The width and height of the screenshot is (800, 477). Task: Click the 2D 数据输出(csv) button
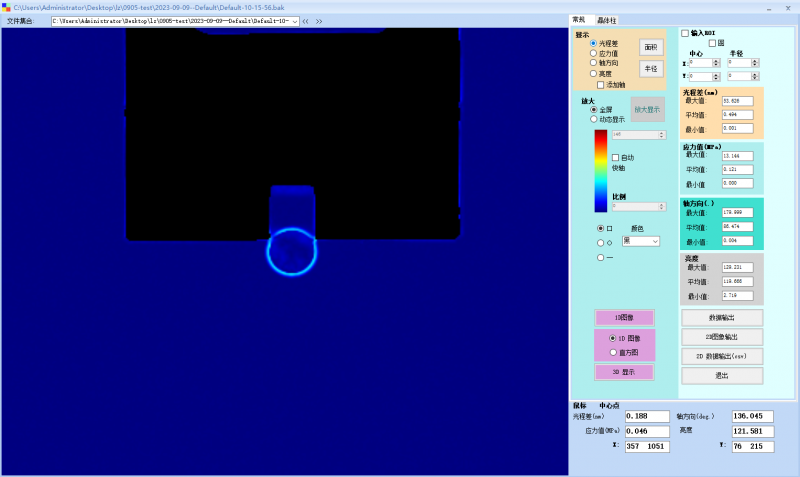[722, 356]
